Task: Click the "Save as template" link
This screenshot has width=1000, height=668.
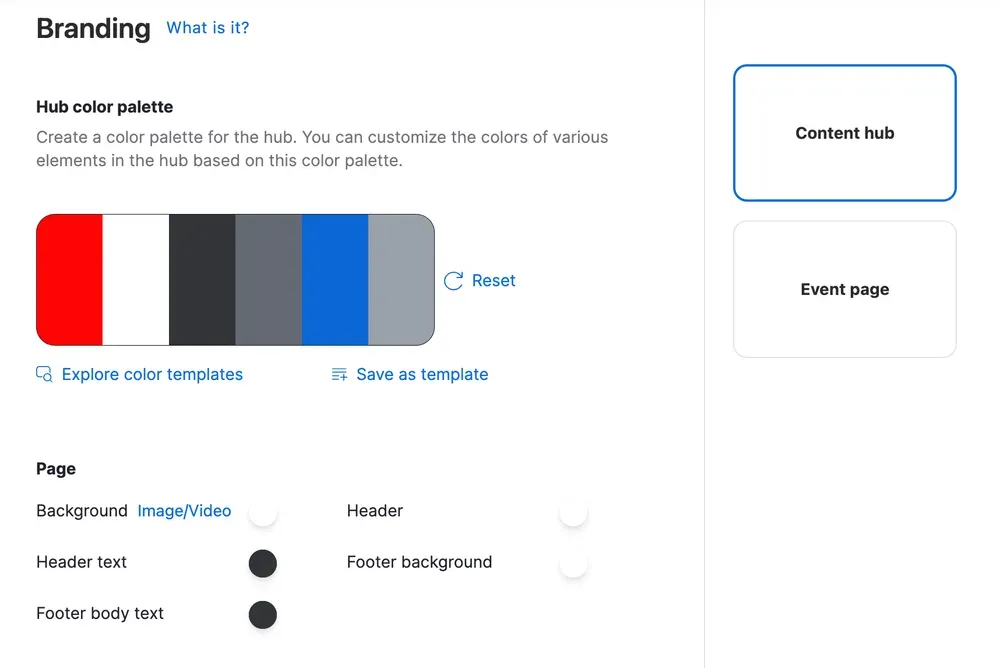Action: coord(422,374)
